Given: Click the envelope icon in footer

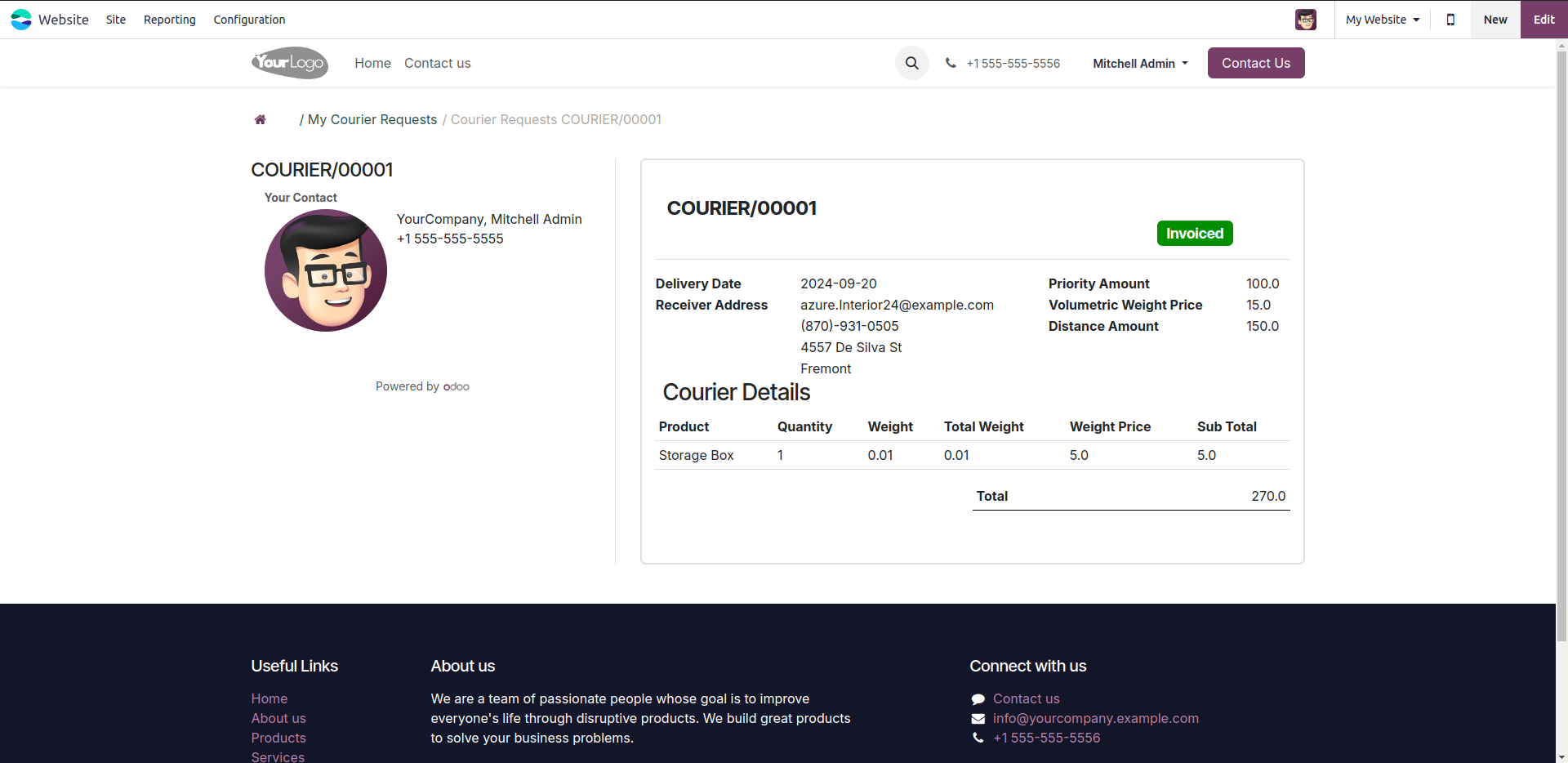Looking at the screenshot, I should point(978,719).
